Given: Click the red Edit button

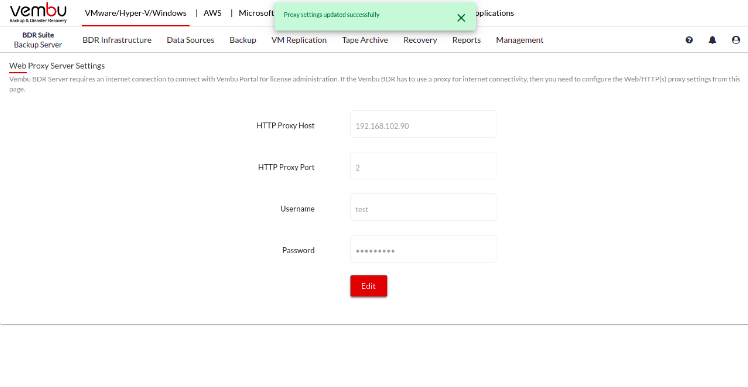Looking at the screenshot, I should click(369, 286).
